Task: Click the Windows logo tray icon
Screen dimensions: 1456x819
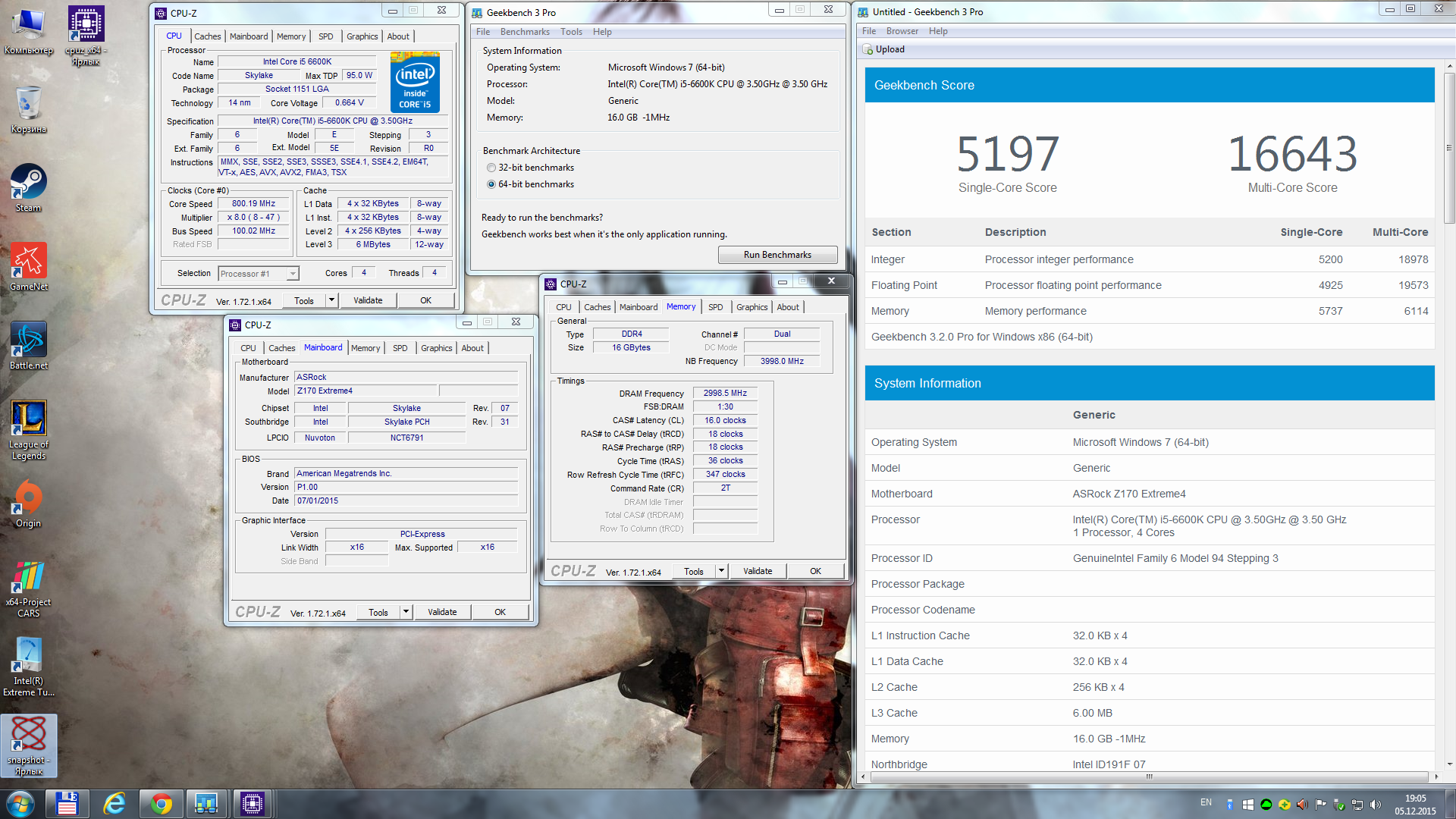Action: (x=1247, y=805)
